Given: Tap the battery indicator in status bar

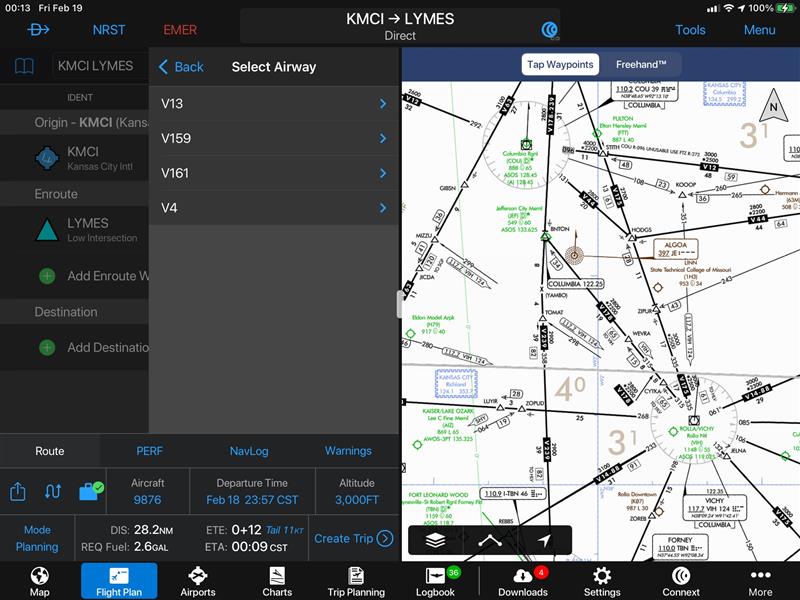Looking at the screenshot, I should click(783, 8).
